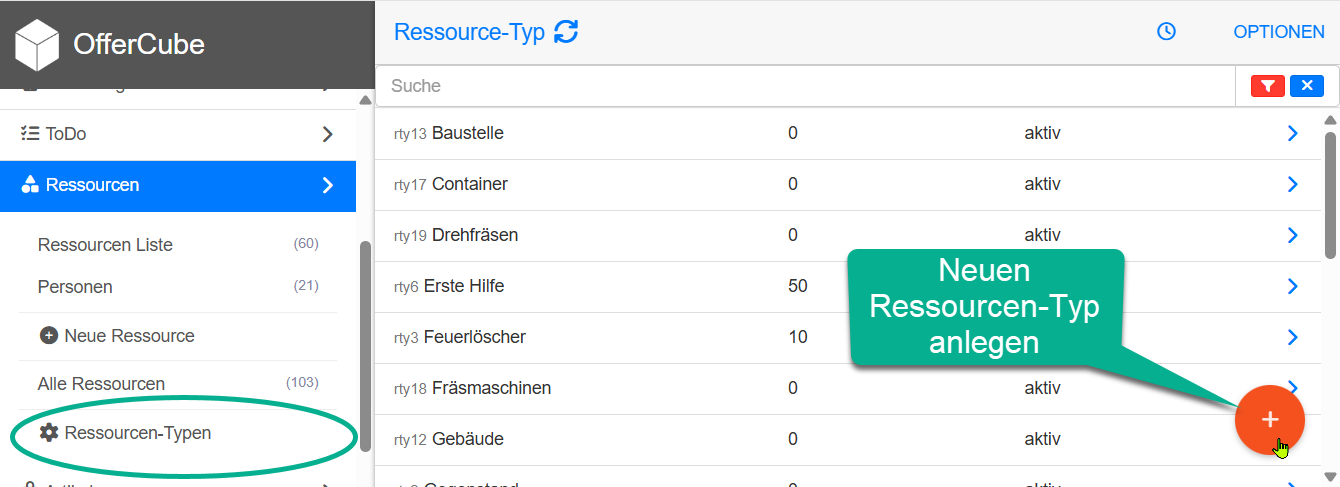
Task: Click the red filter button
Action: click(1268, 86)
